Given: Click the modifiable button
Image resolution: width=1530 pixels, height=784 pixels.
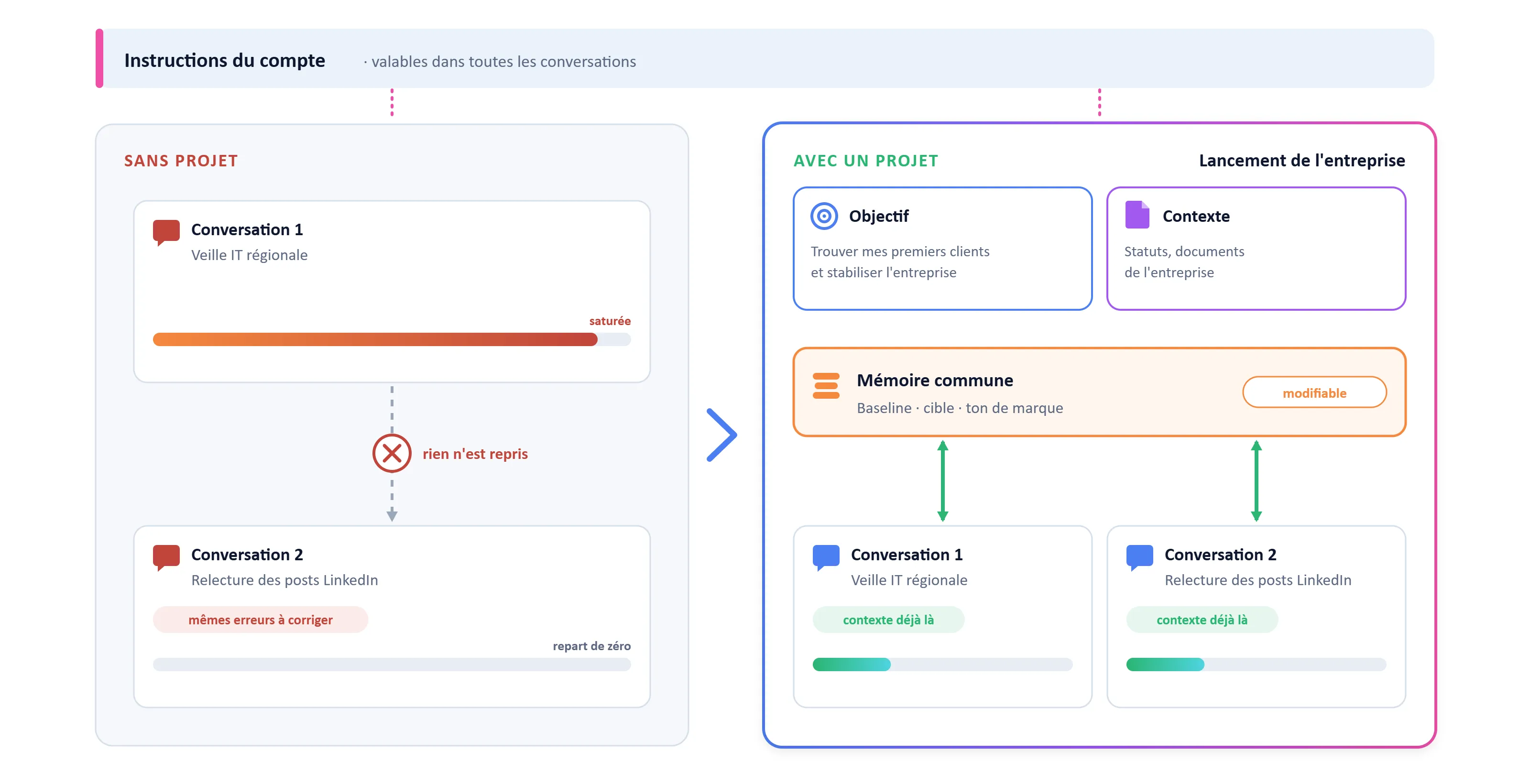Looking at the screenshot, I should click(1314, 392).
